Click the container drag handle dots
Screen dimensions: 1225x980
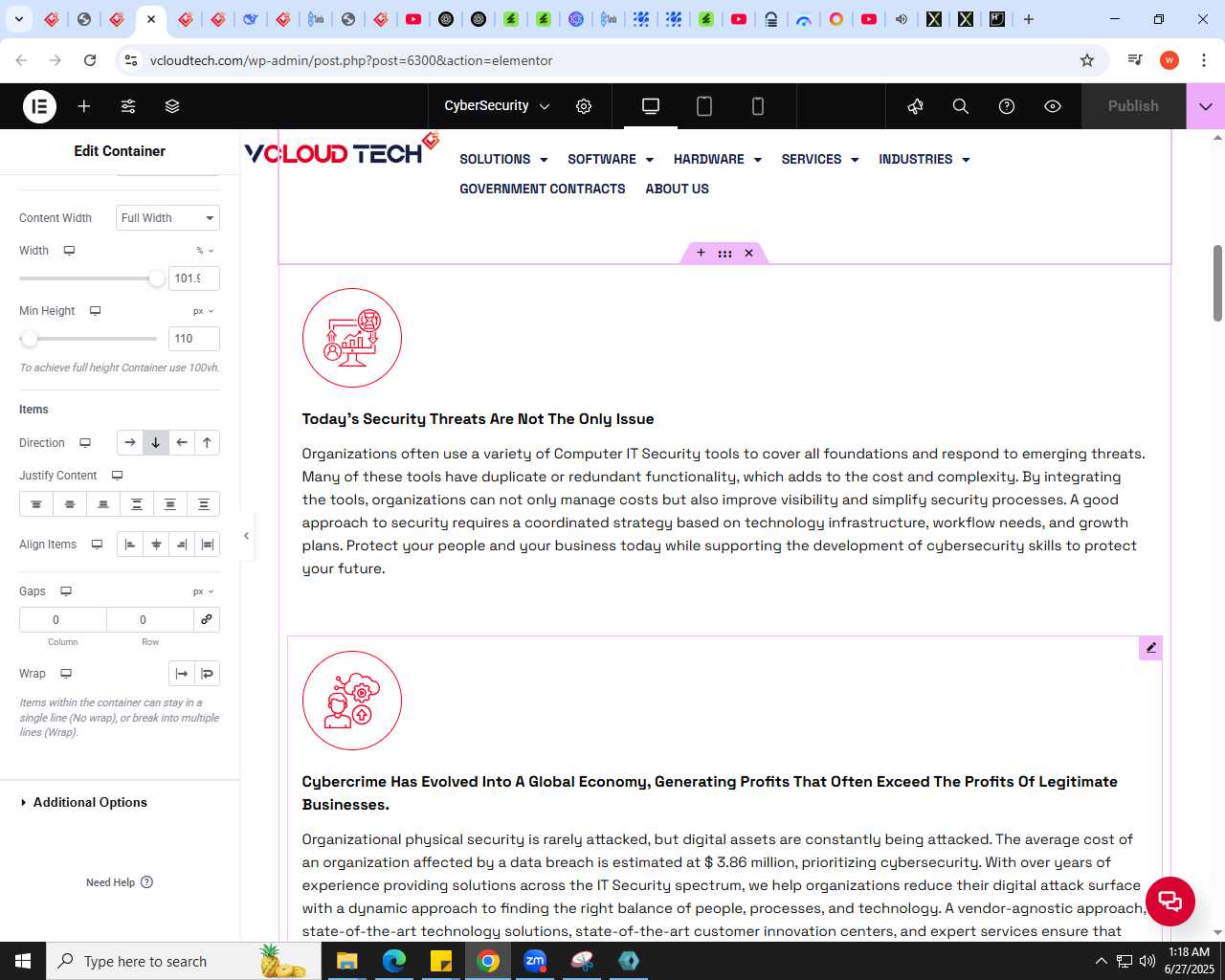point(724,253)
